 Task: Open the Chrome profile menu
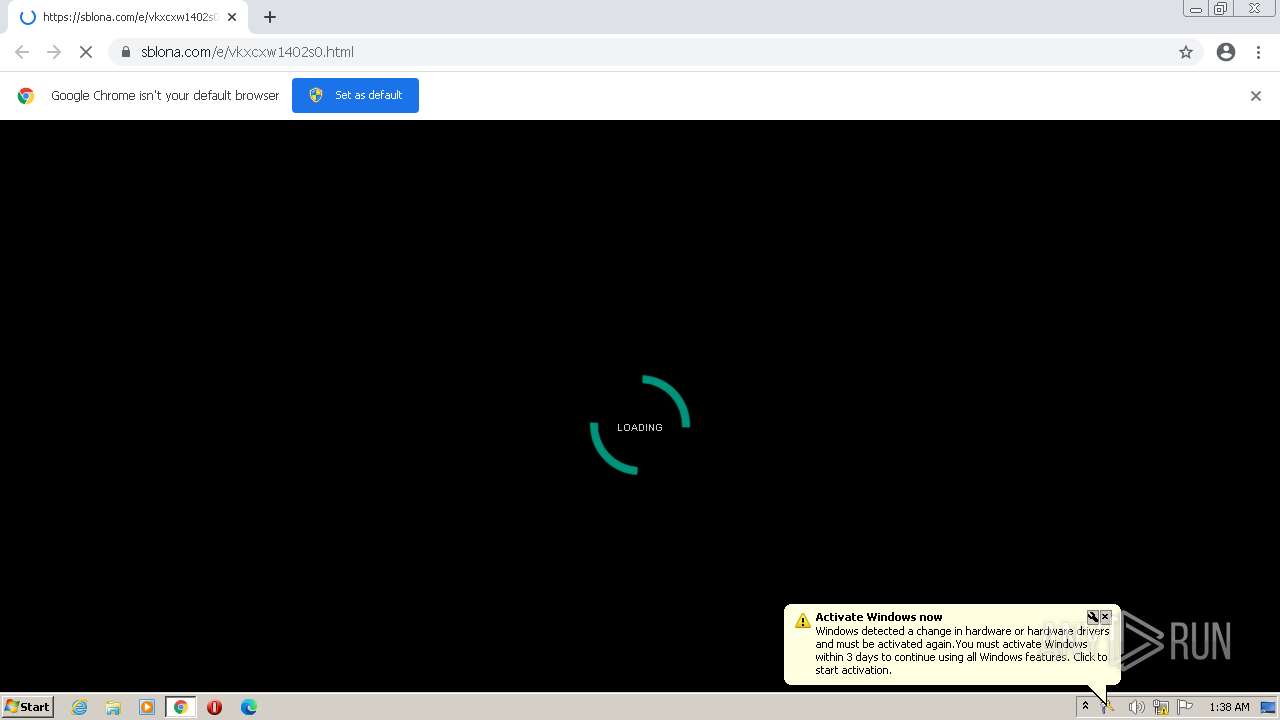(x=1226, y=52)
